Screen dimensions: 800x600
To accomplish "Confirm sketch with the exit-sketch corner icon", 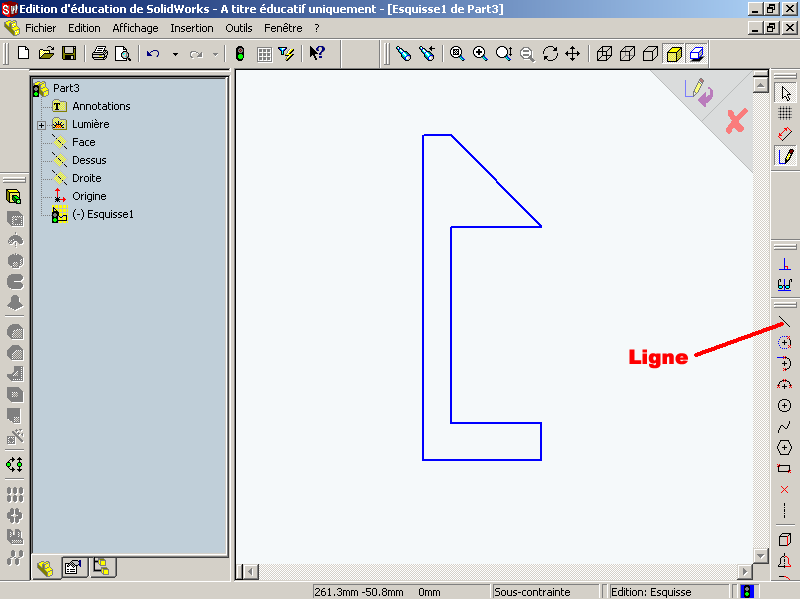I will tap(698, 93).
